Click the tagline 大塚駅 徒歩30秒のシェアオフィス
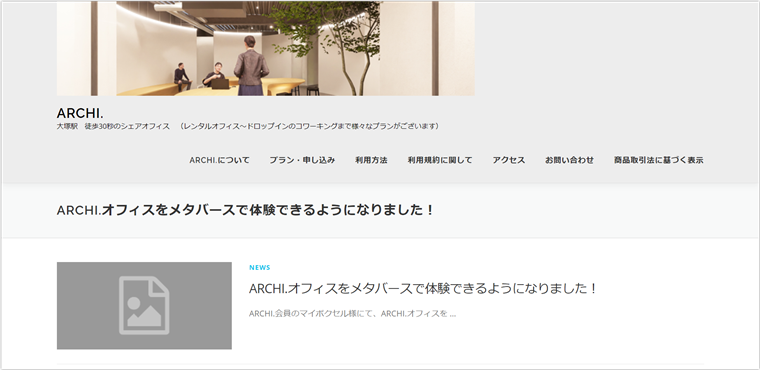 click(248, 126)
